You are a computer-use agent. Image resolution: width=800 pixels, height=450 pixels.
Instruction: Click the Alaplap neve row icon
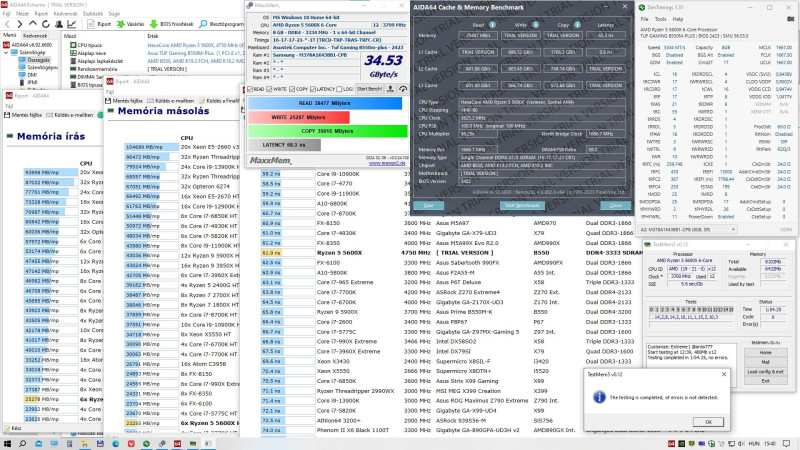click(73, 53)
